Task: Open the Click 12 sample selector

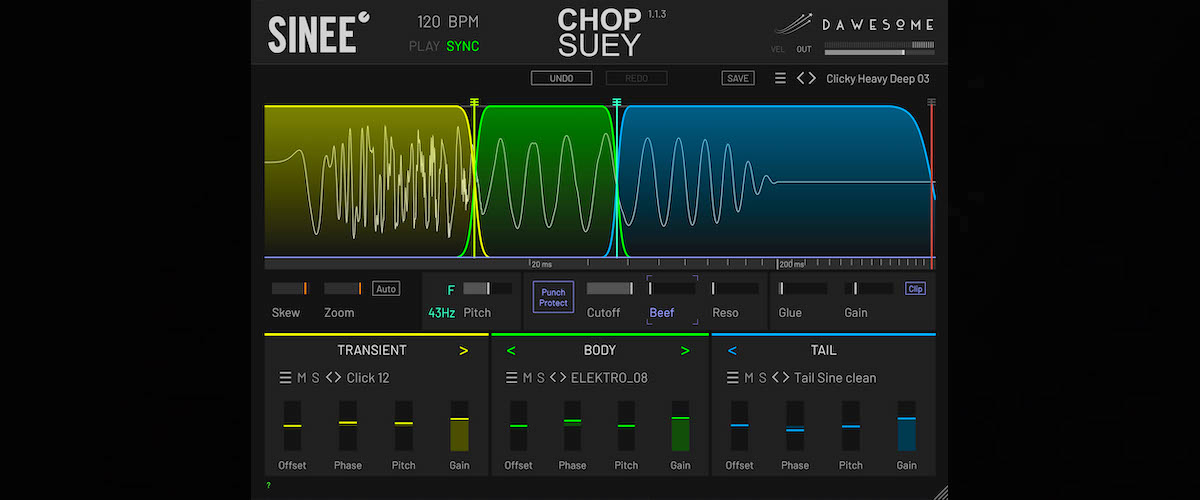Action: click(x=368, y=378)
